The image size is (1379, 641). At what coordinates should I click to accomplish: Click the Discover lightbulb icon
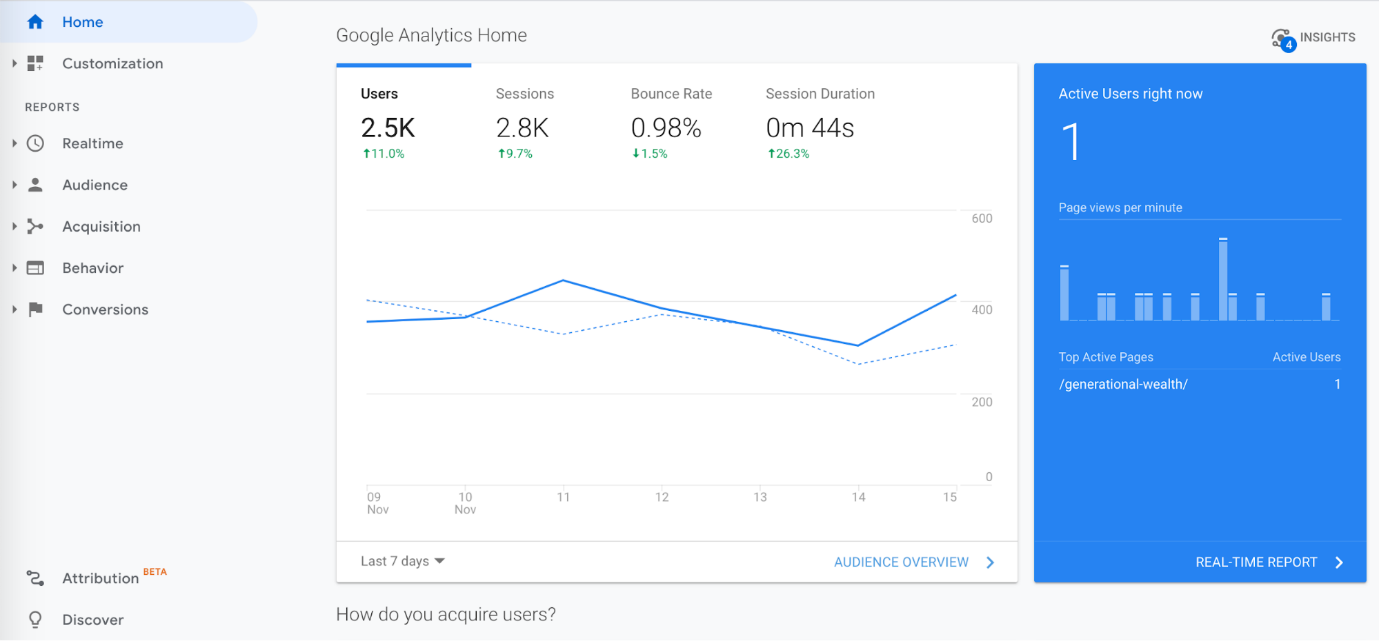click(x=35, y=620)
